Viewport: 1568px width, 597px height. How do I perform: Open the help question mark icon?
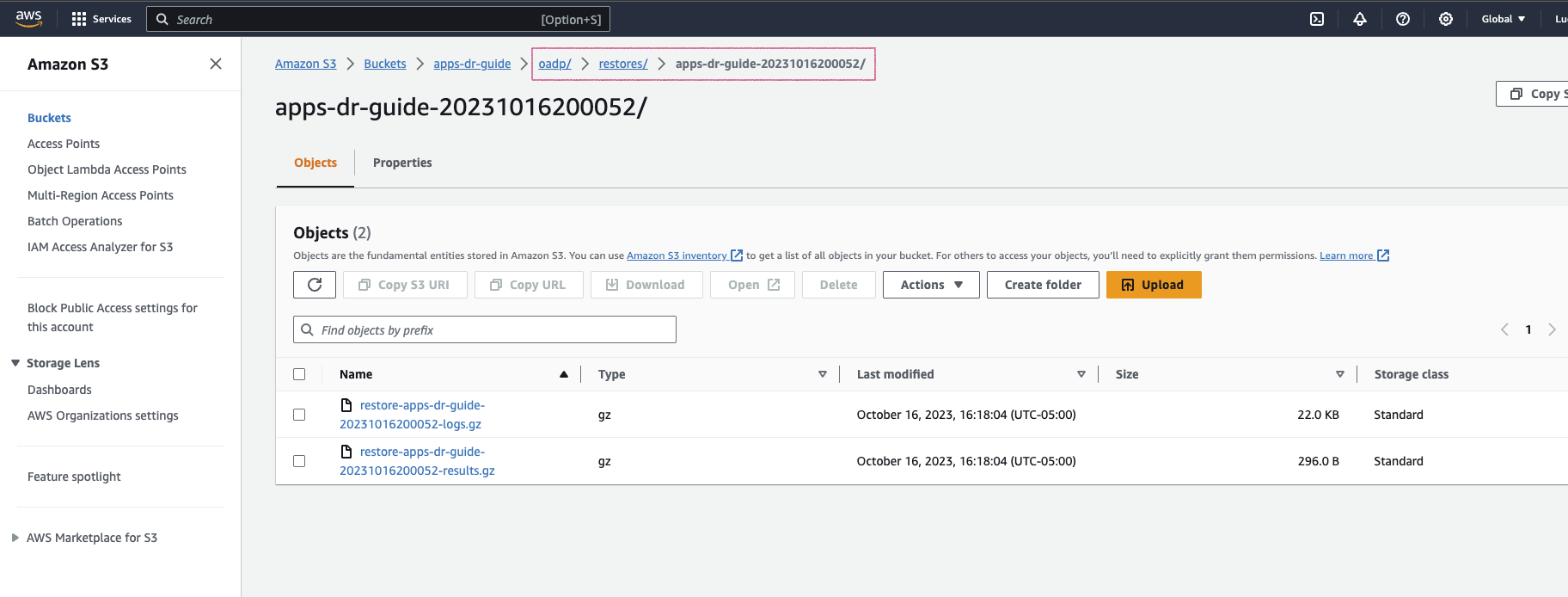click(x=1403, y=19)
